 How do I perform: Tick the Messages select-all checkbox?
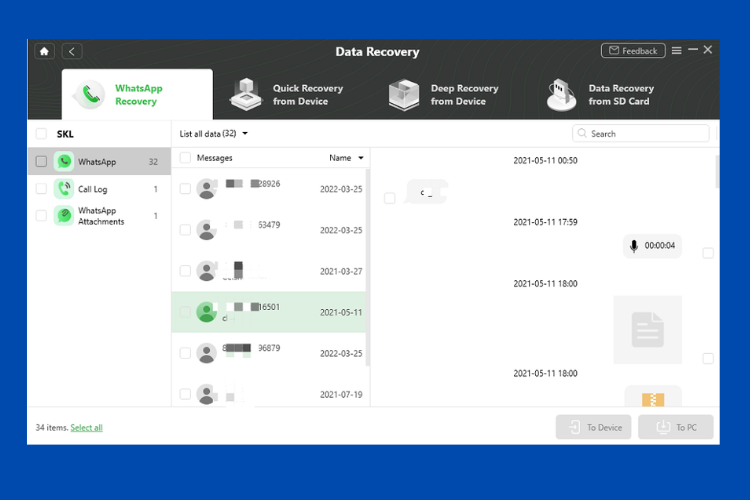click(x=185, y=157)
